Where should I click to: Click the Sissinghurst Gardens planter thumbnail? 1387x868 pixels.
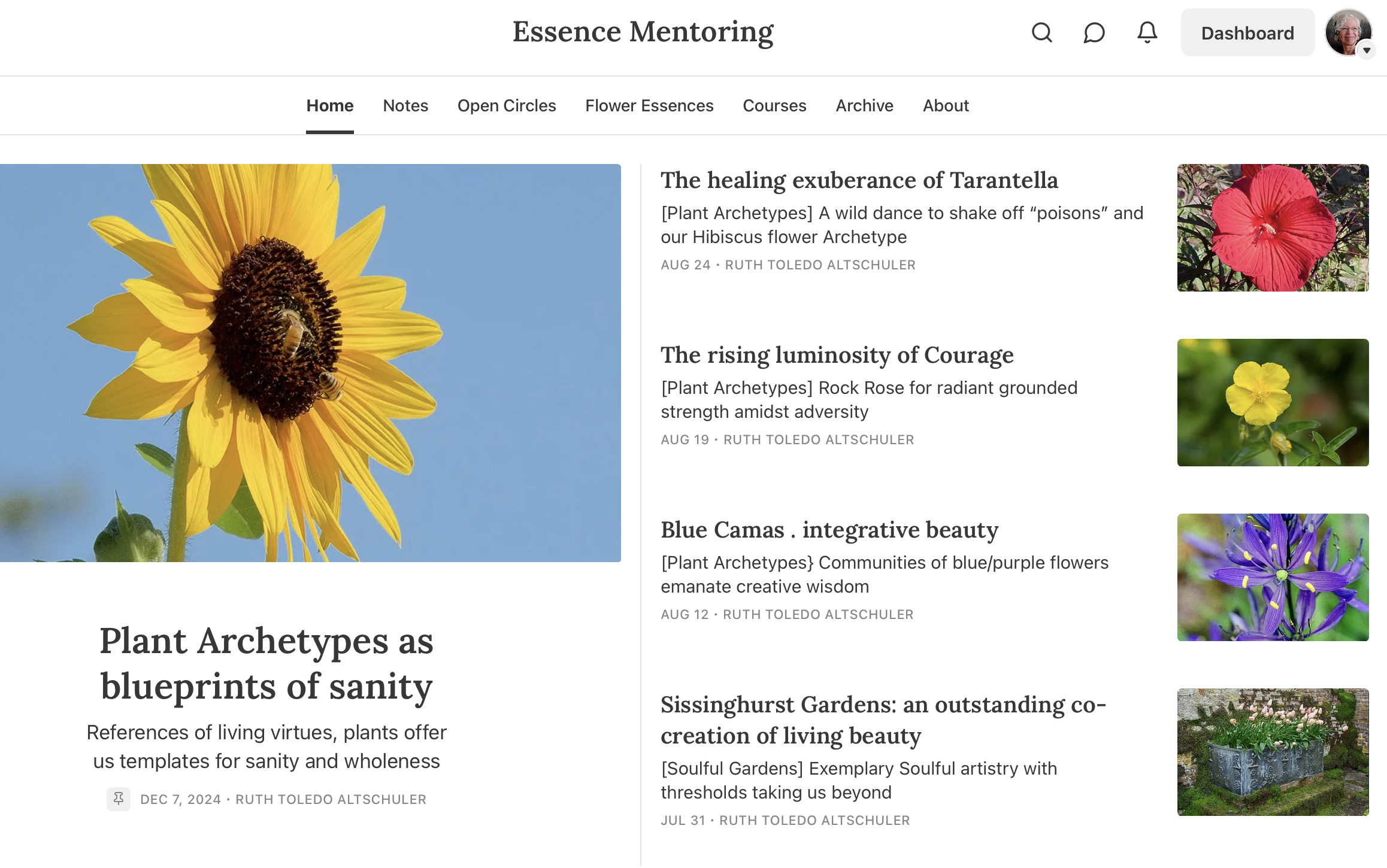(x=1273, y=752)
